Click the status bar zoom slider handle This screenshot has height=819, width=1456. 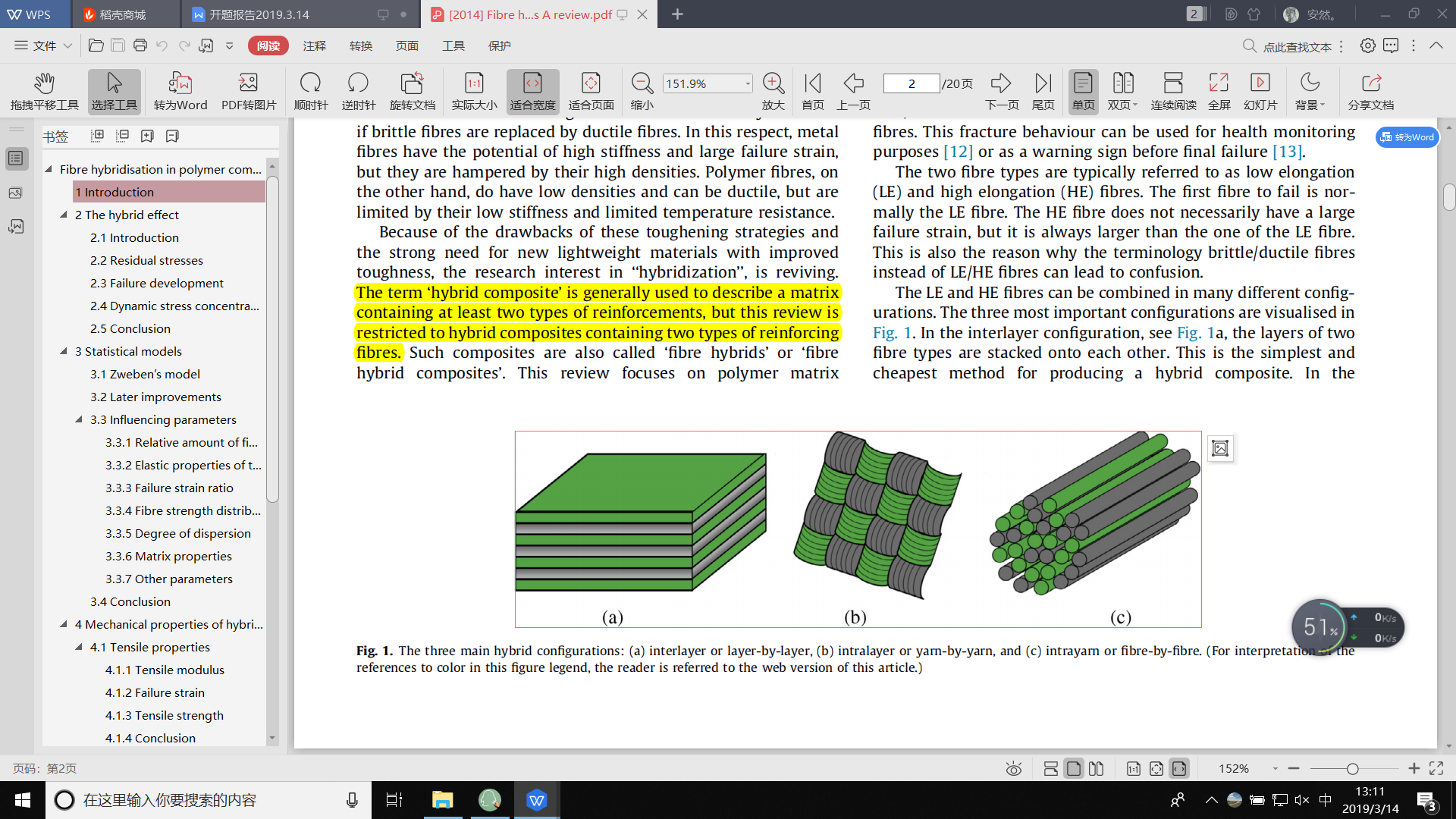pyautogui.click(x=1352, y=769)
